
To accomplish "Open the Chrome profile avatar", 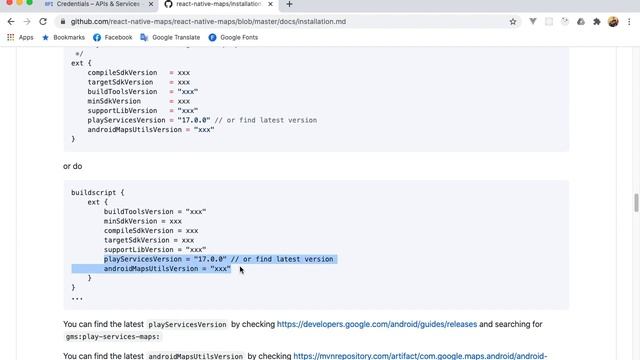I will pyautogui.click(x=613, y=22).
